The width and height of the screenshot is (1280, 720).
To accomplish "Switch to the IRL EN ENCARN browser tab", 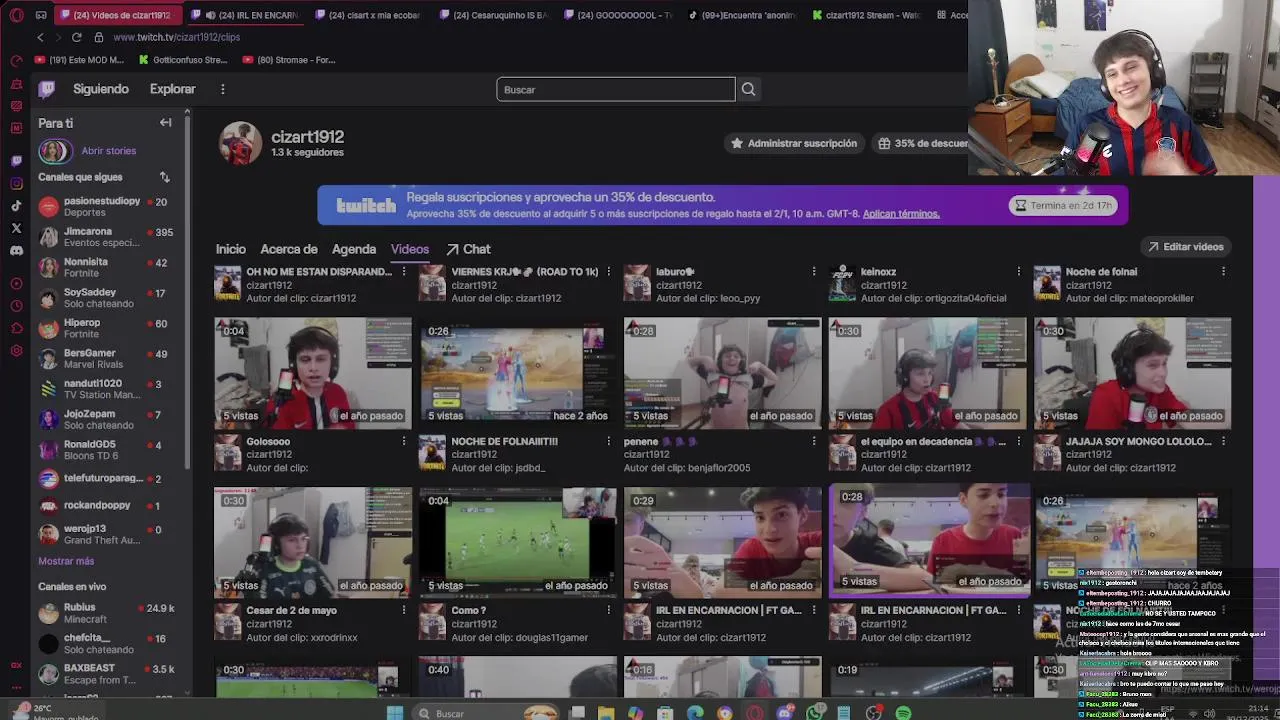I will click(245, 15).
